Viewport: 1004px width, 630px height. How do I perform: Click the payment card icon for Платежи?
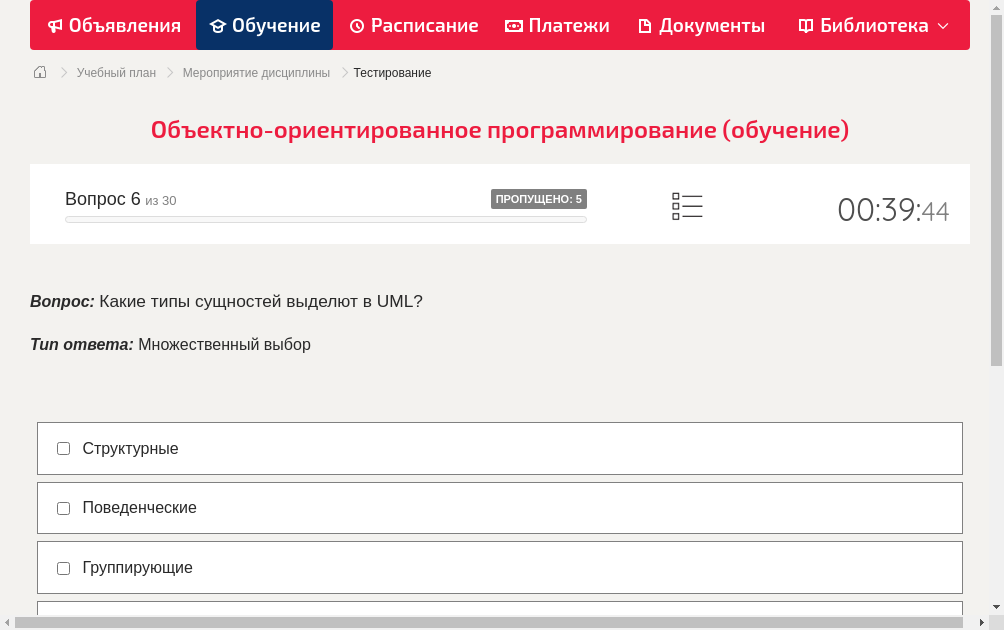point(512,25)
